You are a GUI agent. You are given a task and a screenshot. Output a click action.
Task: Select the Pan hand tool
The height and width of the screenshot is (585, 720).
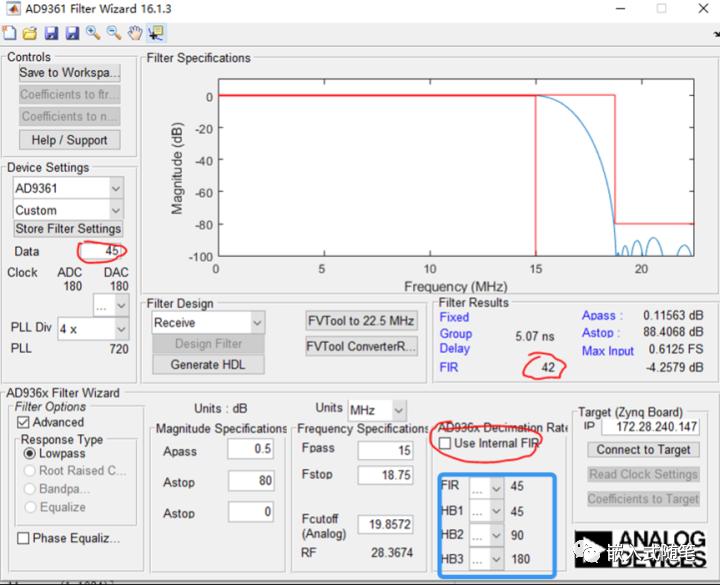pos(135,33)
